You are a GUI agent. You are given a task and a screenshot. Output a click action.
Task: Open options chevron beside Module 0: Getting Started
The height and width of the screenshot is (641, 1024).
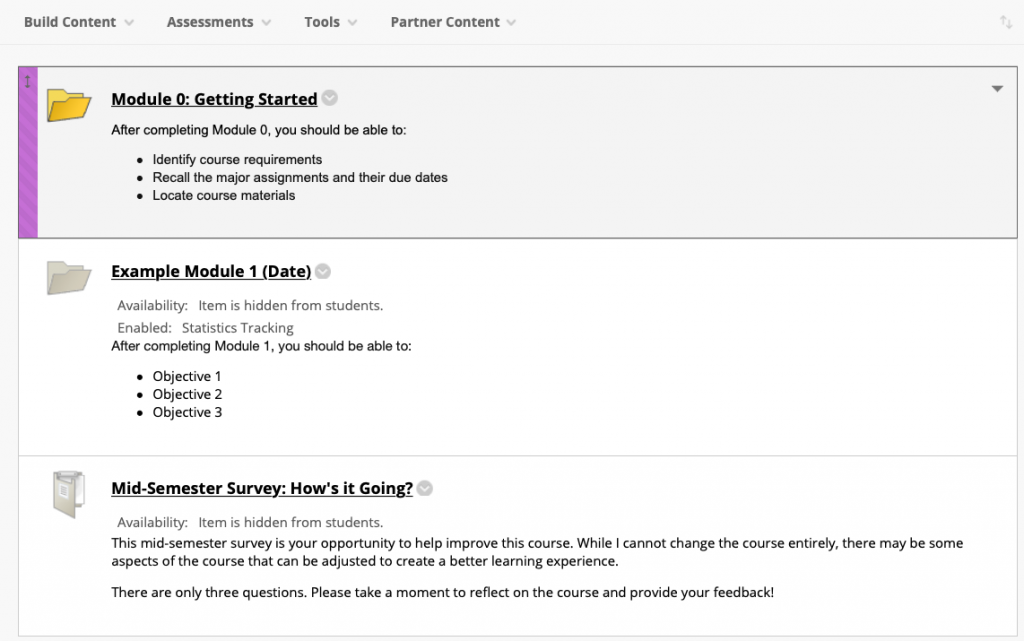coord(330,98)
